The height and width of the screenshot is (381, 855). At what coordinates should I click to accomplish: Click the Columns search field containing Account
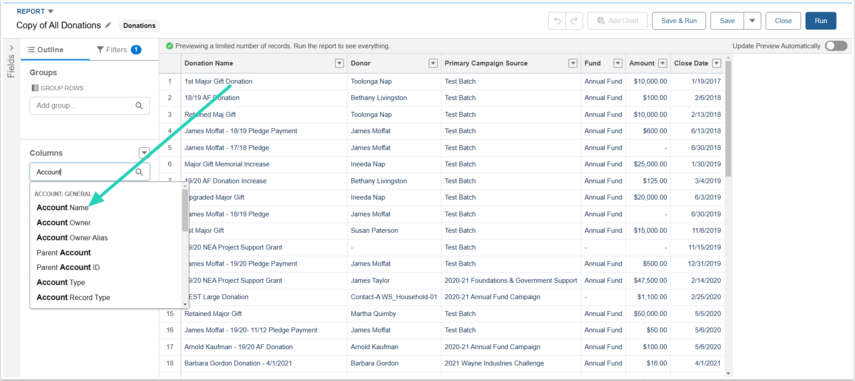pos(89,172)
